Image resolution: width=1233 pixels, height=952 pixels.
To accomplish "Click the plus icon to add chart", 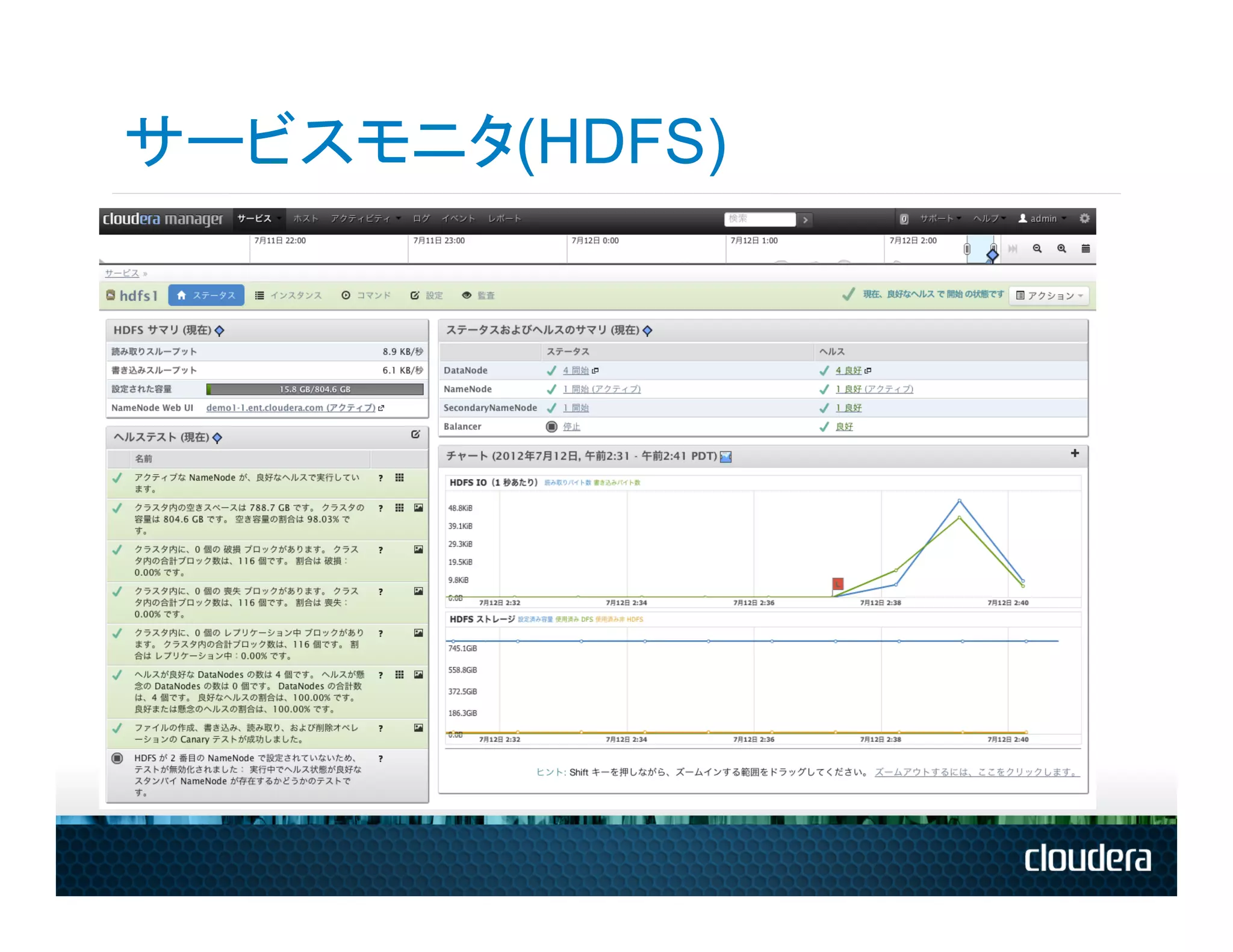I will (1075, 453).
